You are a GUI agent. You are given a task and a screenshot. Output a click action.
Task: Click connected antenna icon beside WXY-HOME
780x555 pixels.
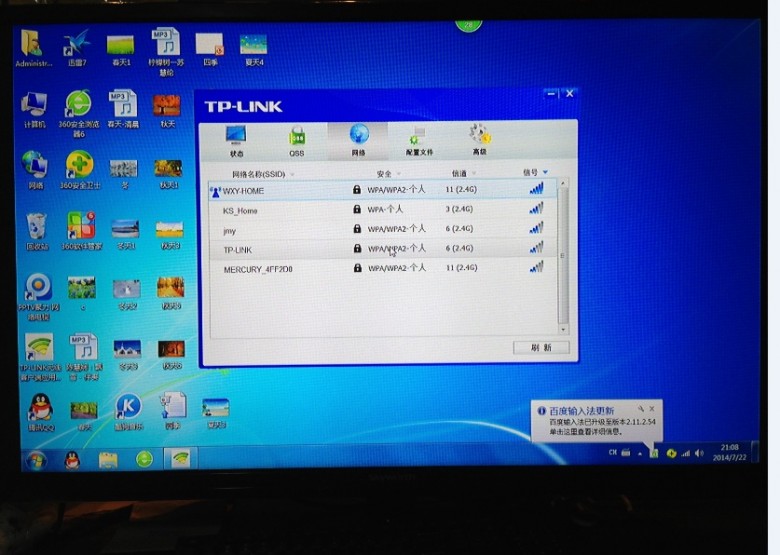click(215, 191)
